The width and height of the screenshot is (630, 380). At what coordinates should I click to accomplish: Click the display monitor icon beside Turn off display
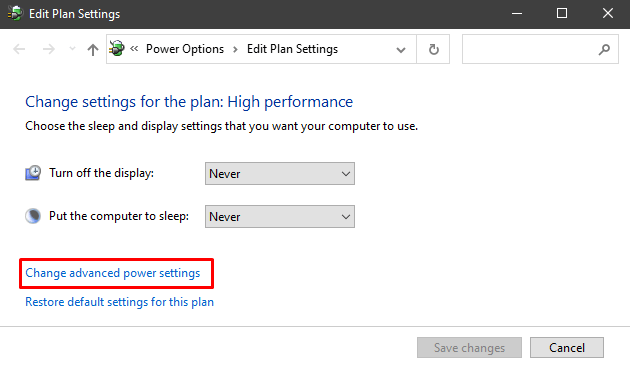pyautogui.click(x=33, y=173)
